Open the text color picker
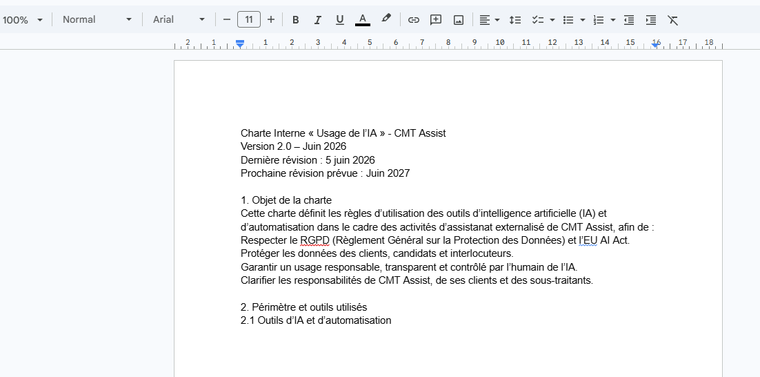This screenshot has height=377, width=760. pyautogui.click(x=363, y=20)
